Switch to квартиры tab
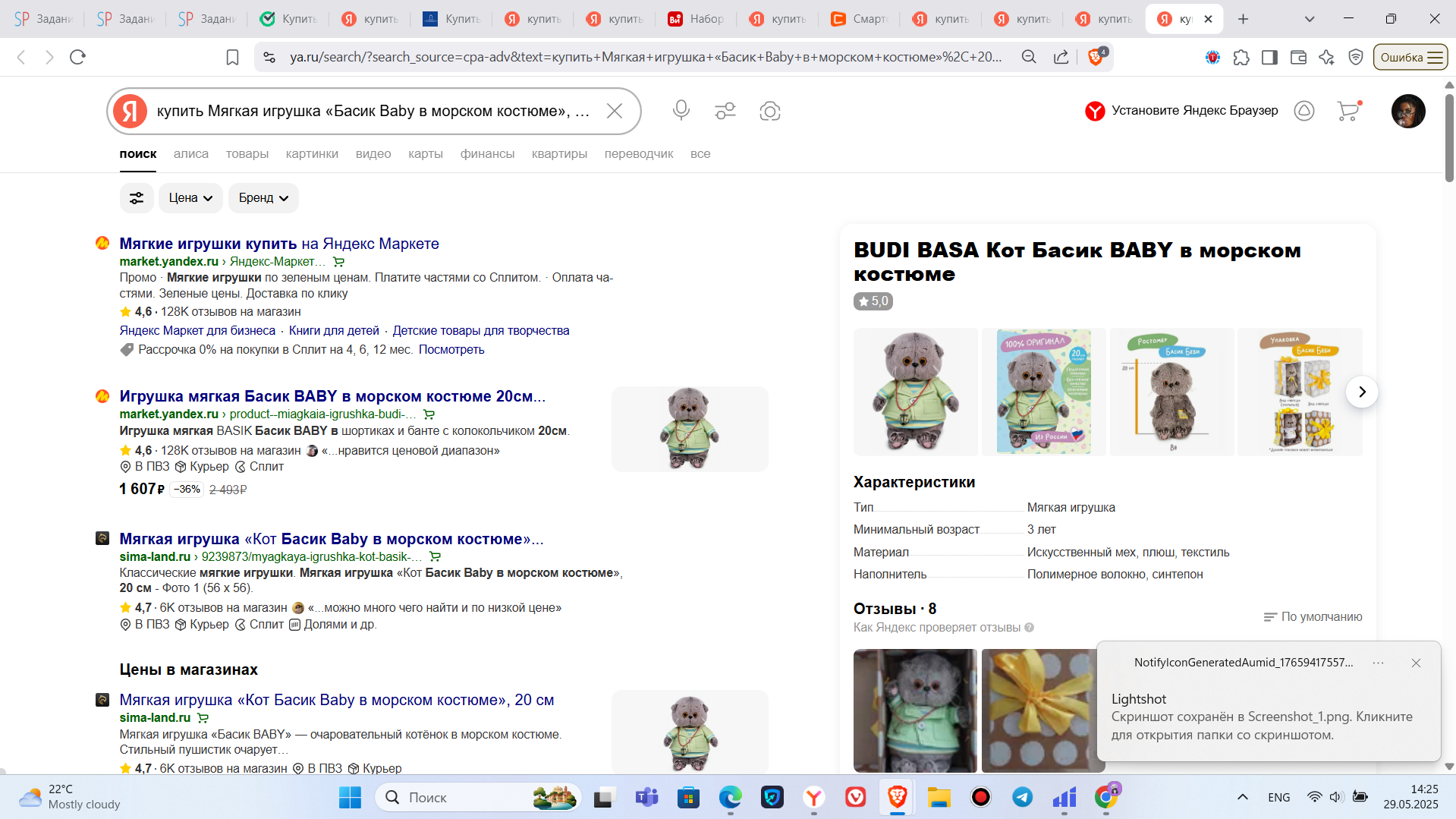Viewport: 1456px width, 819px height. [x=559, y=154]
